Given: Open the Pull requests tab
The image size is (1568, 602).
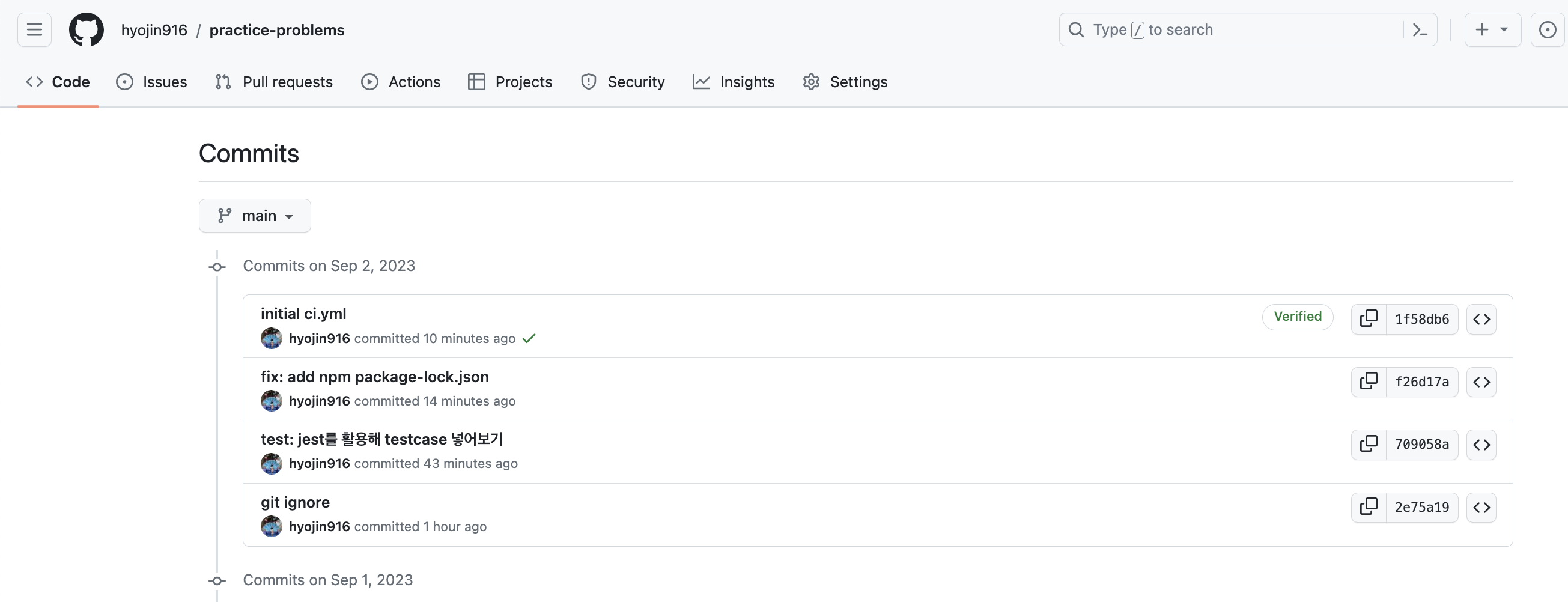Looking at the screenshot, I should tap(274, 82).
